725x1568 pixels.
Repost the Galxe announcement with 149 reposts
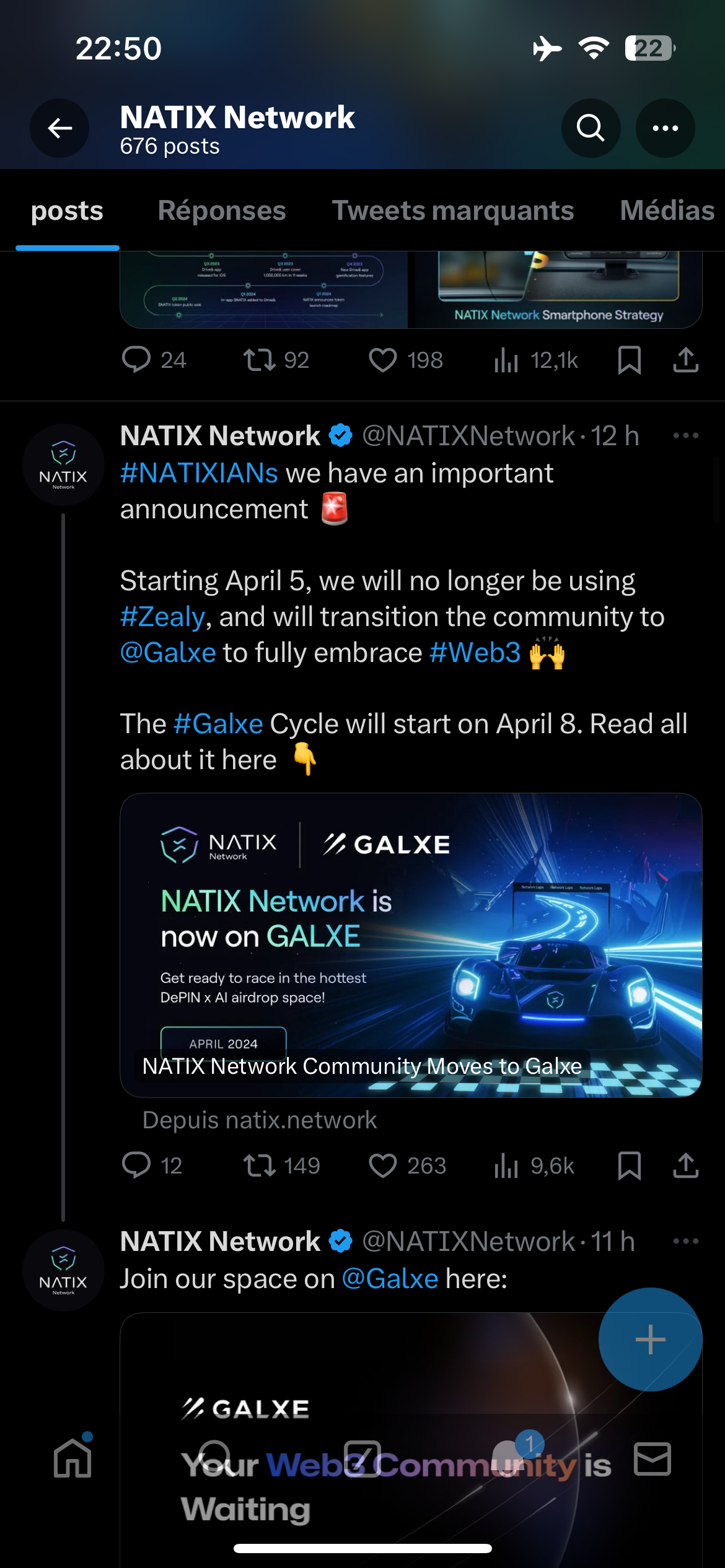(x=260, y=1165)
